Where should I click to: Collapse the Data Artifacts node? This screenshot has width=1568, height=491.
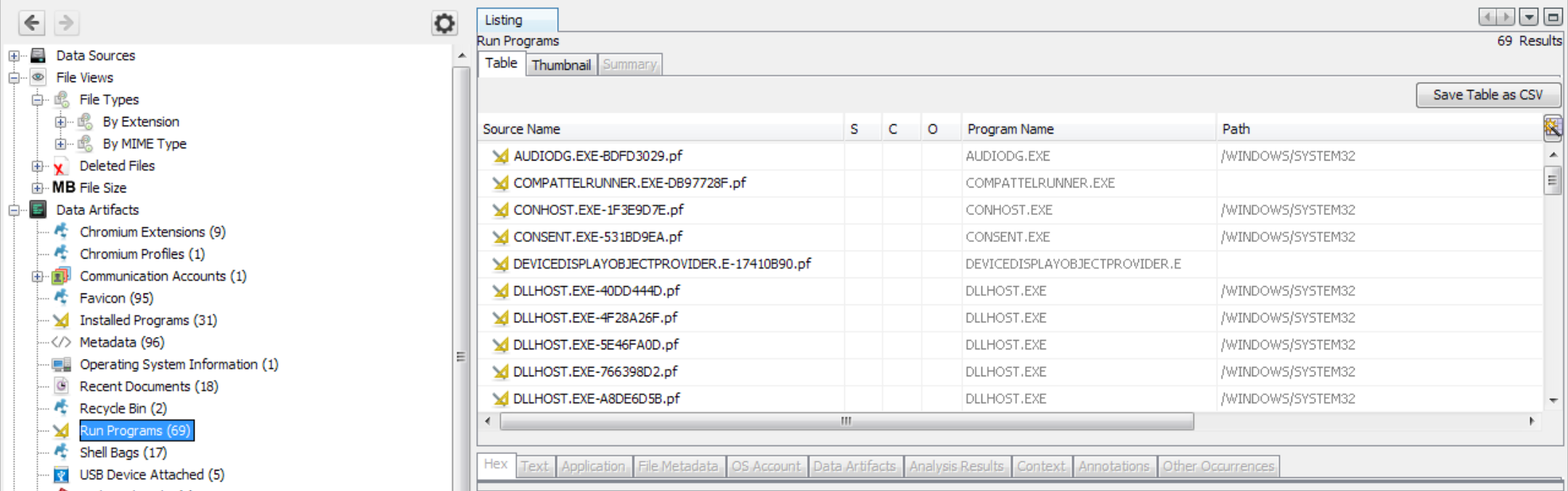pyautogui.click(x=14, y=210)
